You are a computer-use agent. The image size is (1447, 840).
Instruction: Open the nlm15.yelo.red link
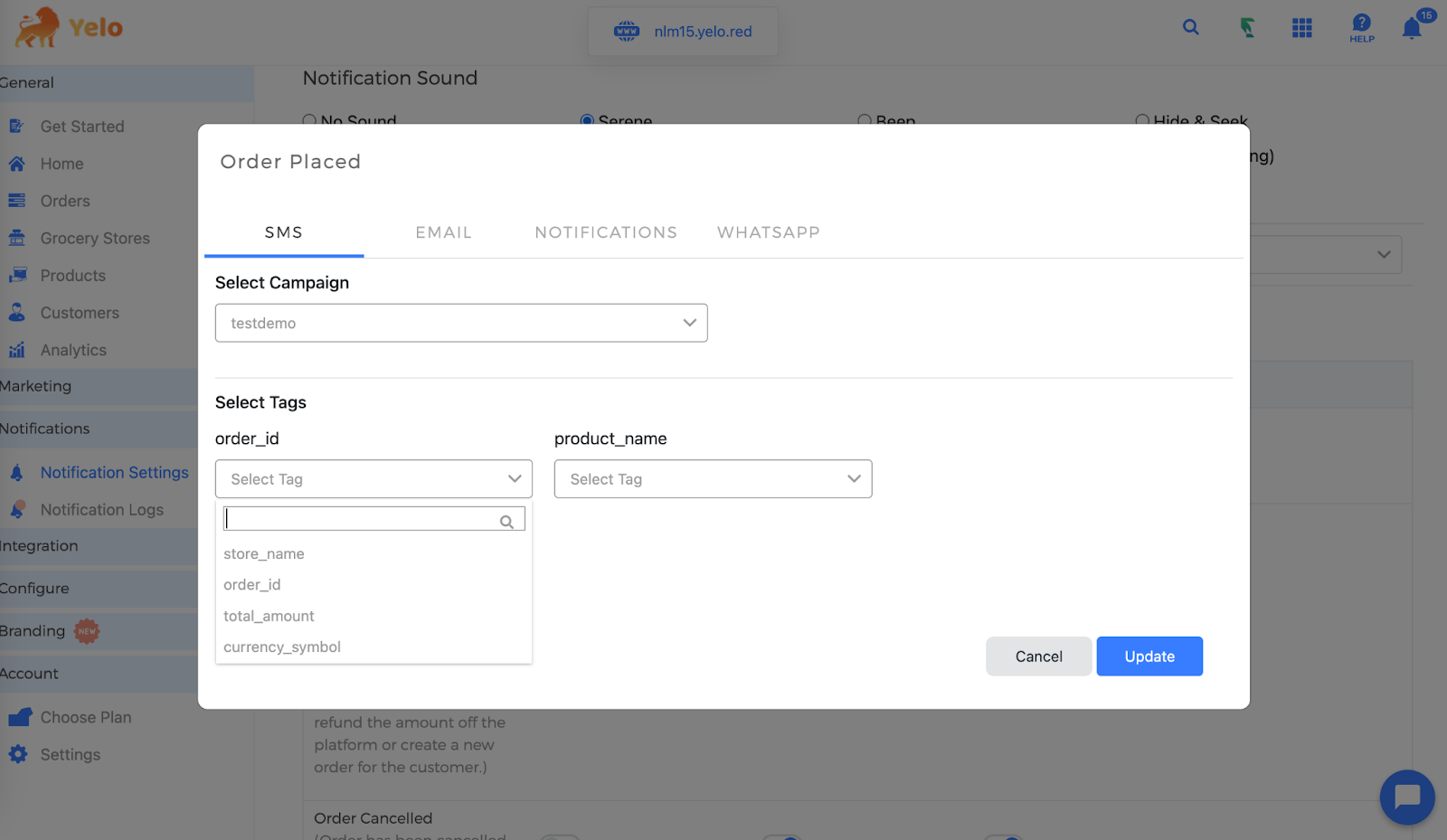[x=704, y=32]
